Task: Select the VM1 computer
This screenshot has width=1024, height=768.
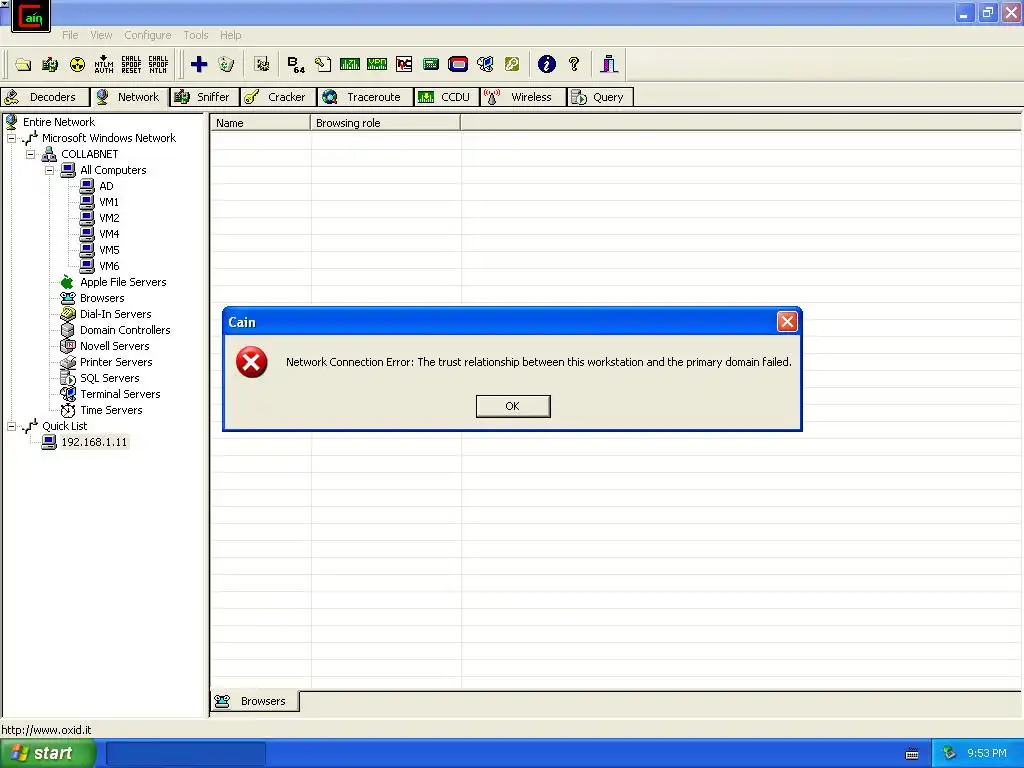Action: point(109,202)
